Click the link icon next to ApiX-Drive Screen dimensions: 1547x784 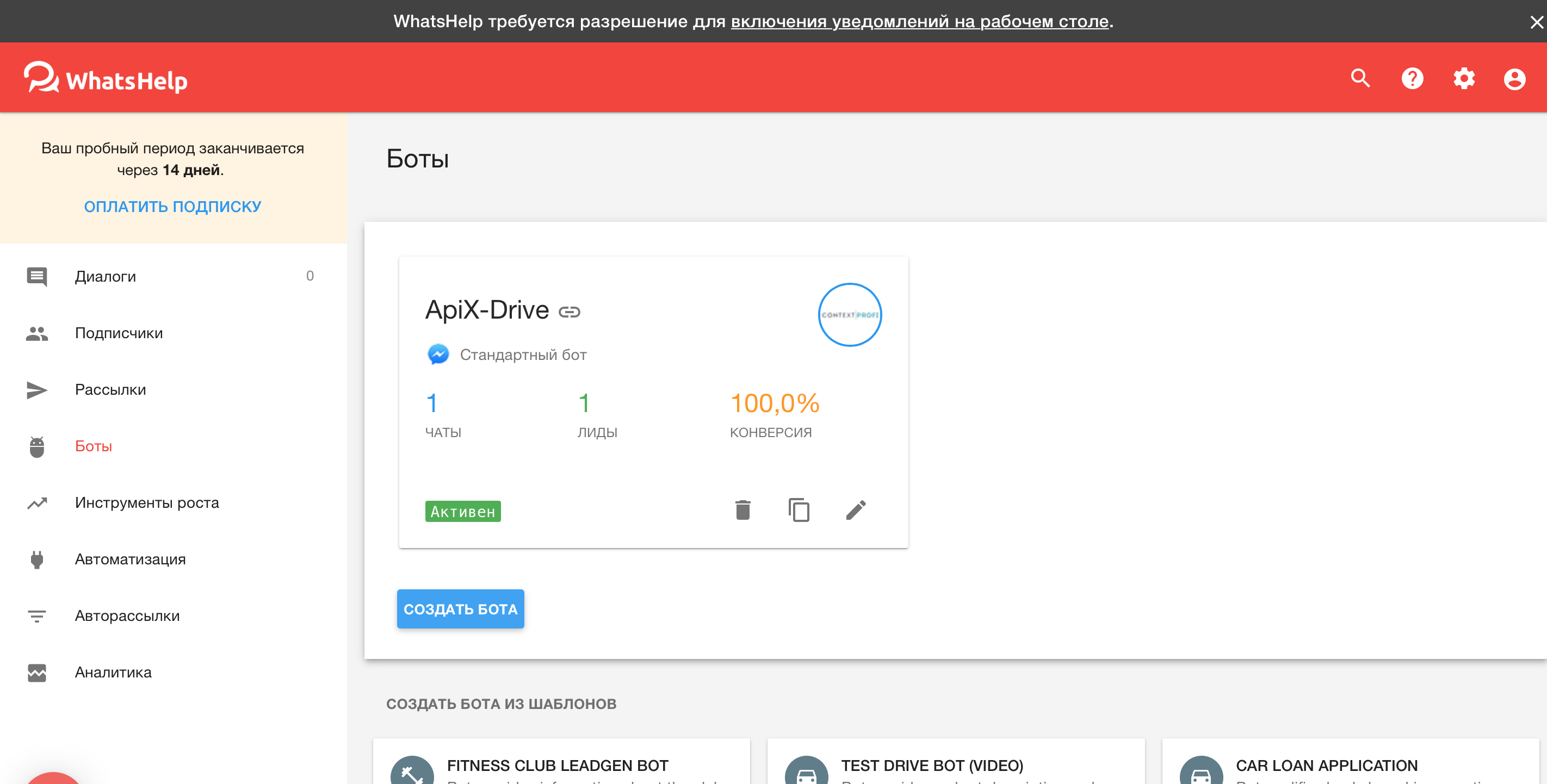(569, 312)
